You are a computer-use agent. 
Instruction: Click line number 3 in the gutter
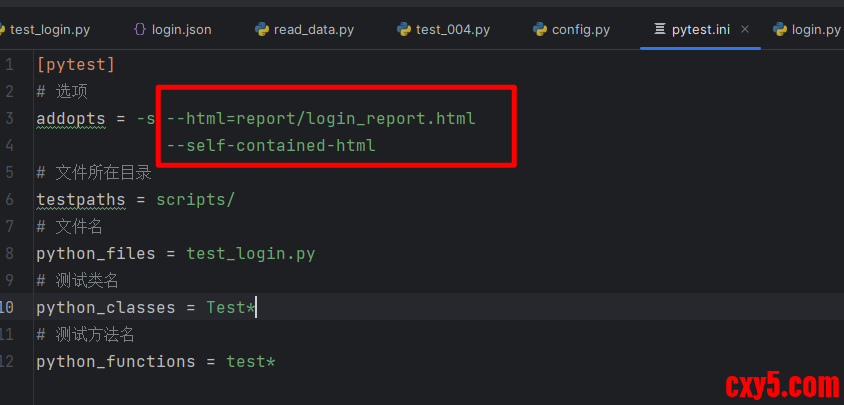point(9,119)
